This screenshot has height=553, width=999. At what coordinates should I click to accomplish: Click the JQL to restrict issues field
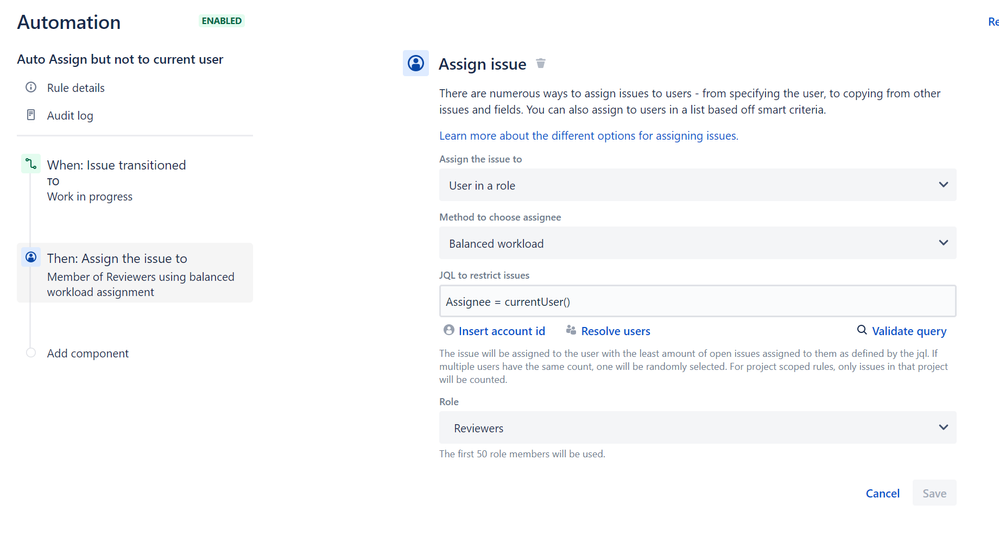[x=697, y=301]
